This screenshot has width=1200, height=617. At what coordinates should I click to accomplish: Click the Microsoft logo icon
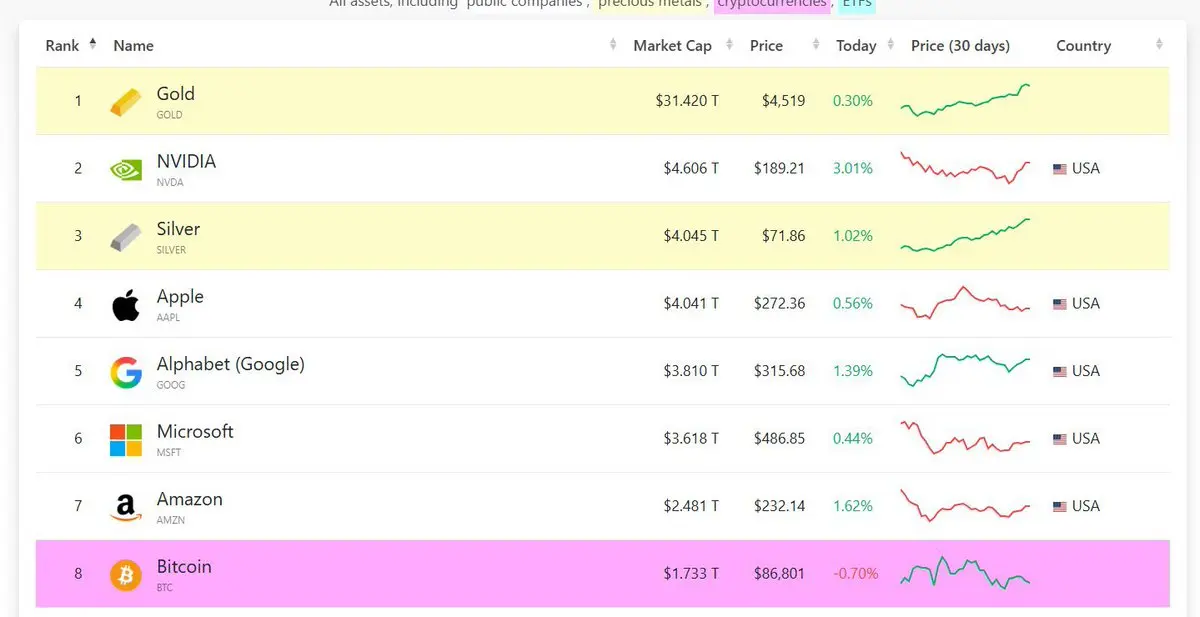pyautogui.click(x=126, y=439)
